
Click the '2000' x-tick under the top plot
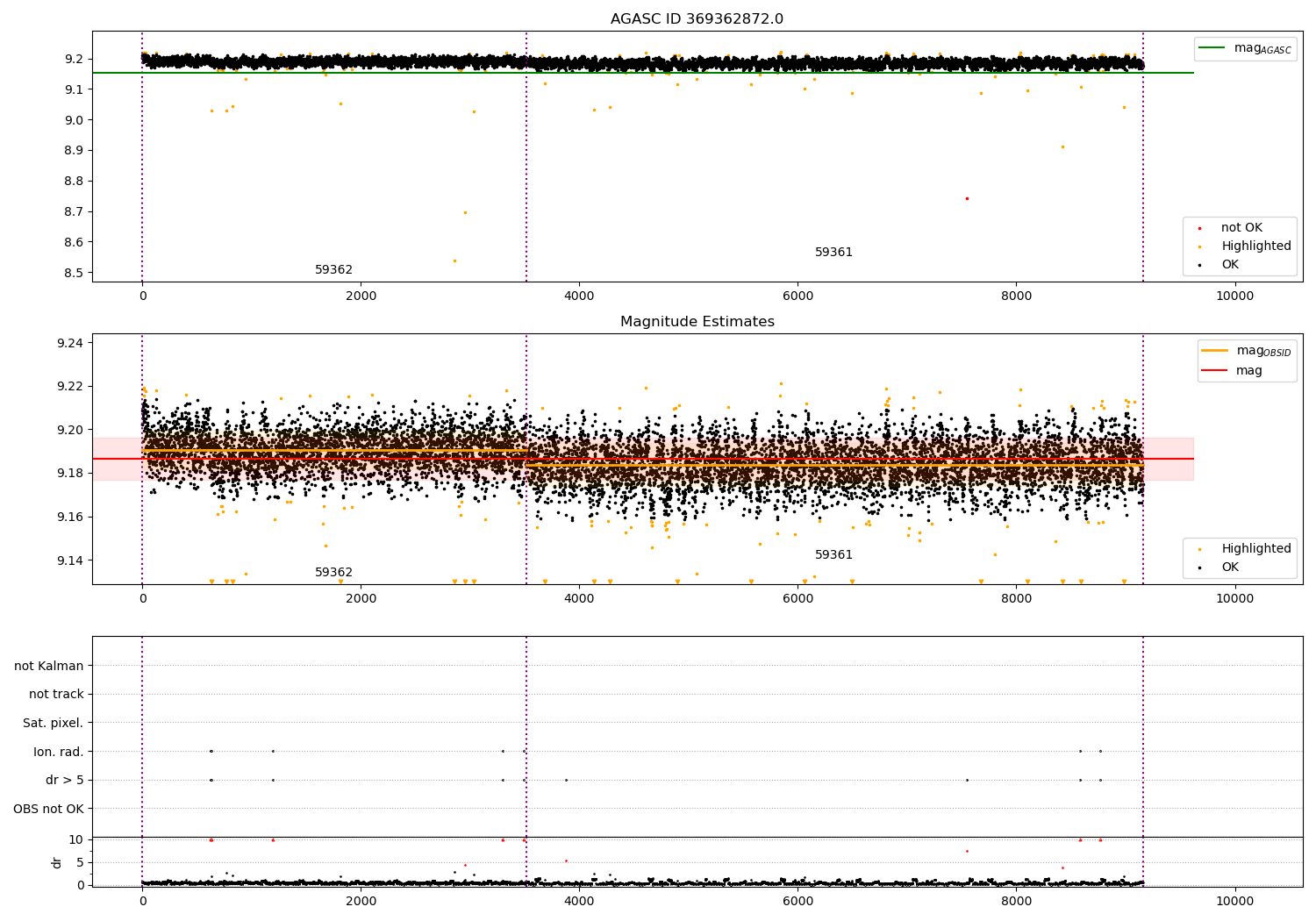point(361,296)
